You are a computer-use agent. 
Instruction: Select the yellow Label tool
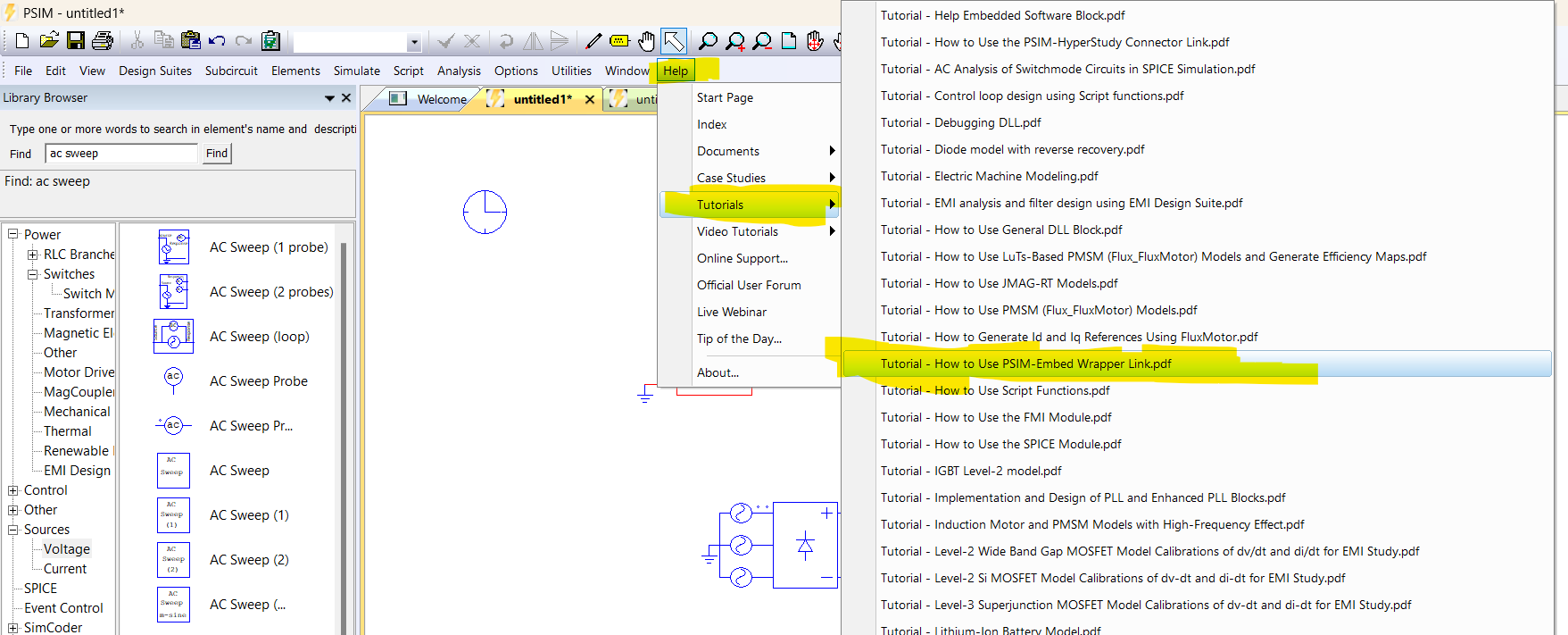(619, 41)
